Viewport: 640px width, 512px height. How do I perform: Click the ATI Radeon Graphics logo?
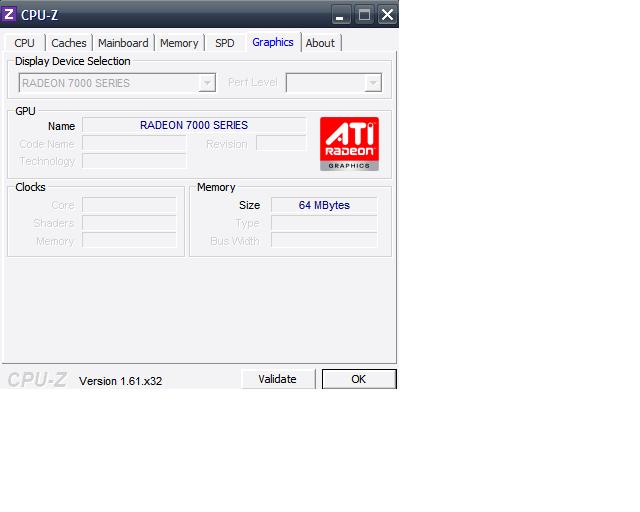tap(349, 144)
